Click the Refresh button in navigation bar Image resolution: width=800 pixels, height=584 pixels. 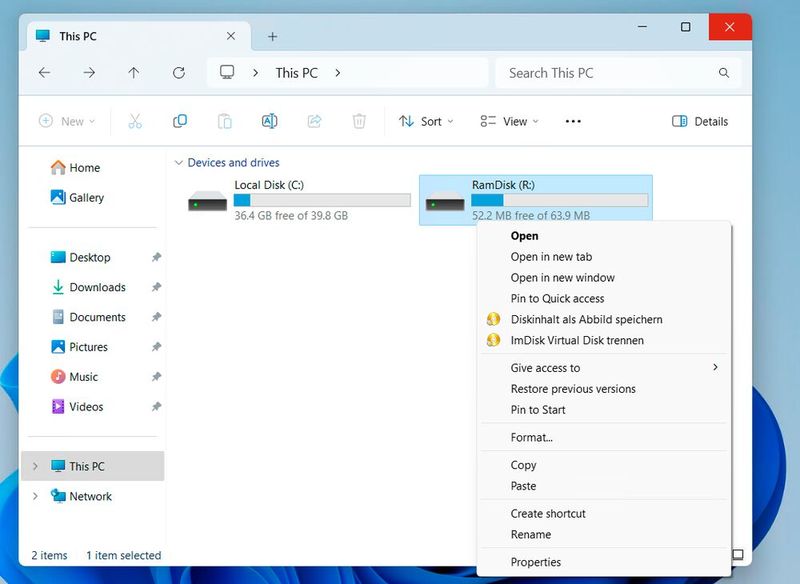point(179,73)
